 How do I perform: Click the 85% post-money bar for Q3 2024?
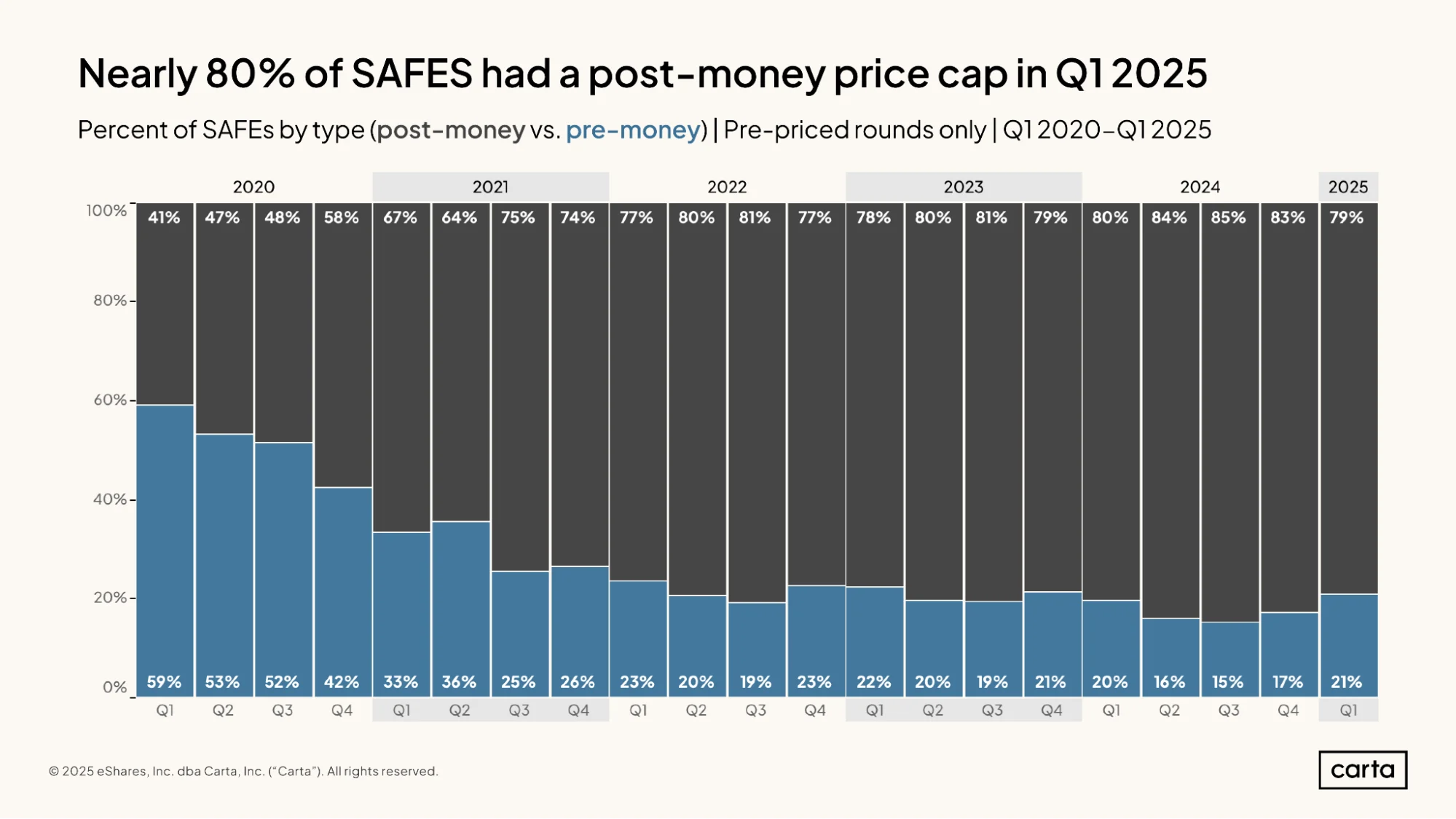tap(1229, 412)
